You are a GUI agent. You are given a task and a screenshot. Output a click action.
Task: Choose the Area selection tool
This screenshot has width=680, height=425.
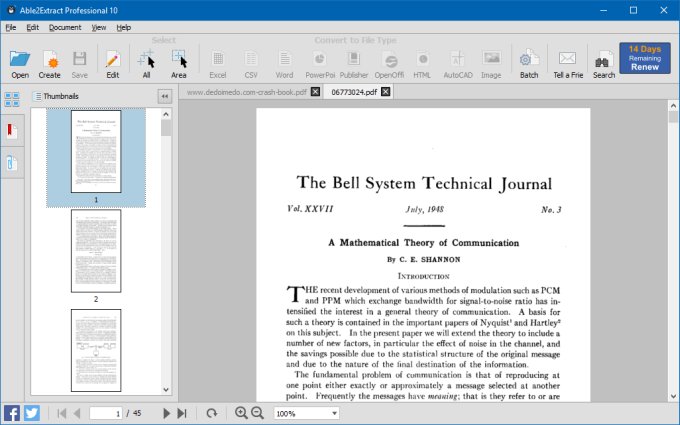pos(179,64)
